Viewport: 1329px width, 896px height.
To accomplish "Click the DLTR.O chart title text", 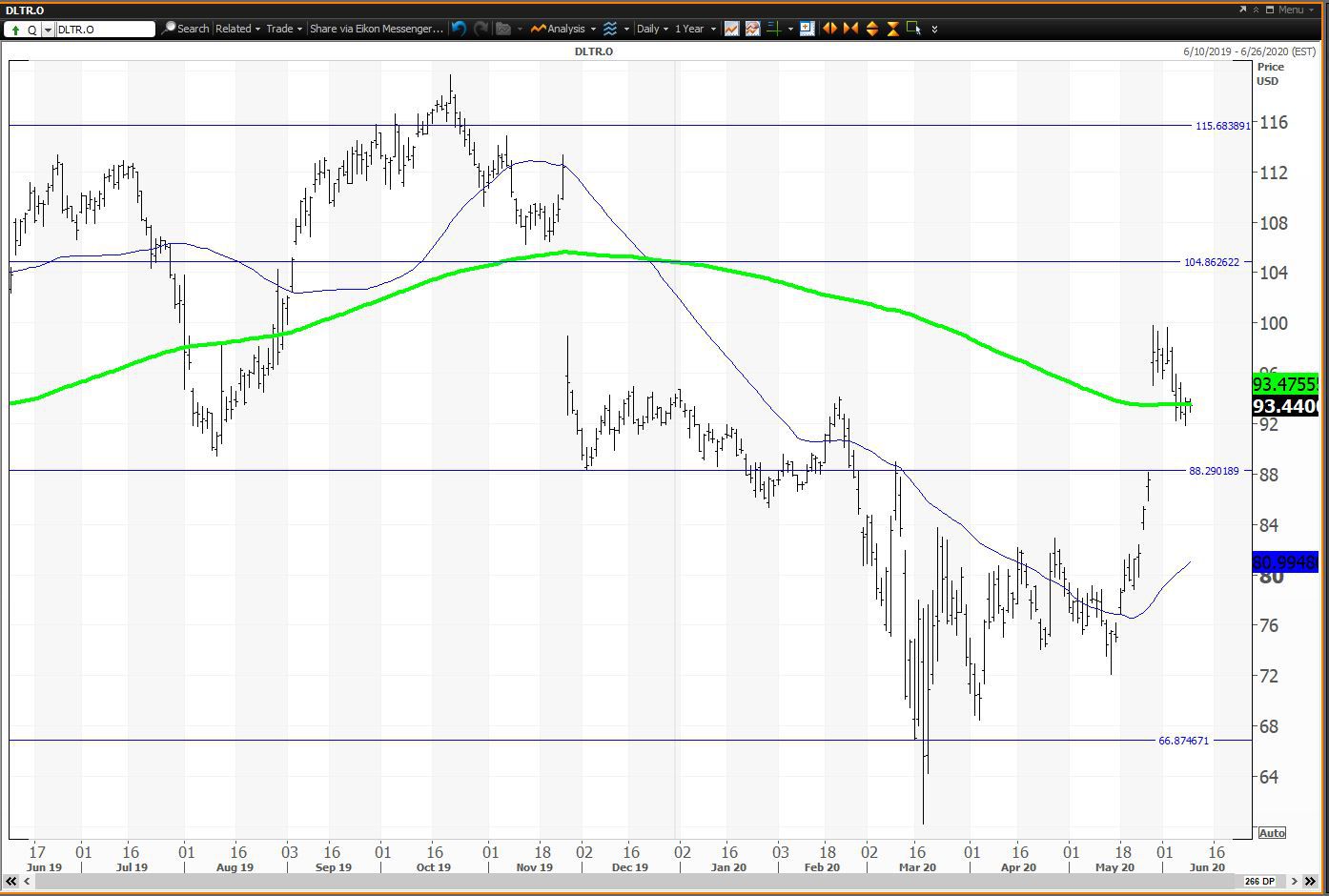I will (x=593, y=51).
